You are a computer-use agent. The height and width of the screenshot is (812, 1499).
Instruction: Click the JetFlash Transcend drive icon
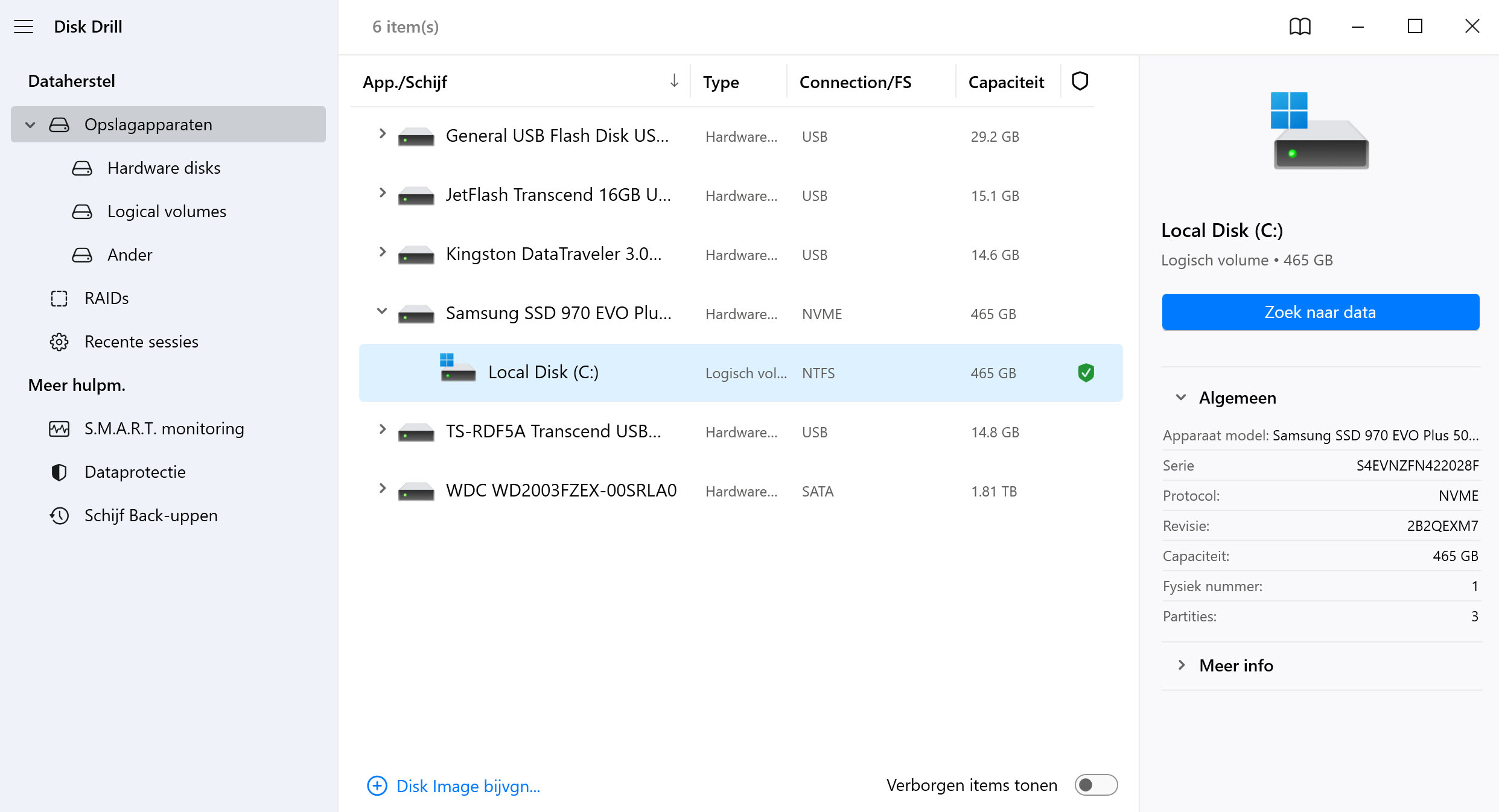tap(416, 196)
